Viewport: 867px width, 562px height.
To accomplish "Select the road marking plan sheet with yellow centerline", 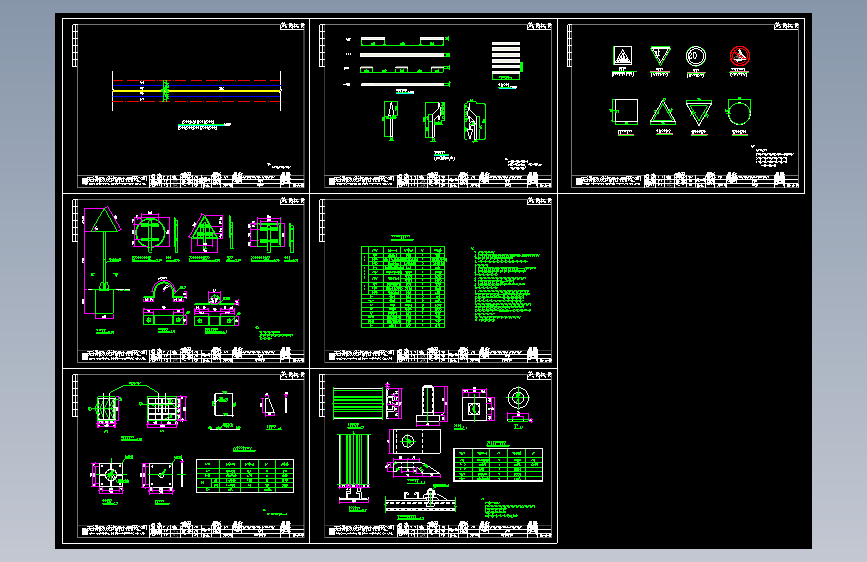I will click(186, 106).
